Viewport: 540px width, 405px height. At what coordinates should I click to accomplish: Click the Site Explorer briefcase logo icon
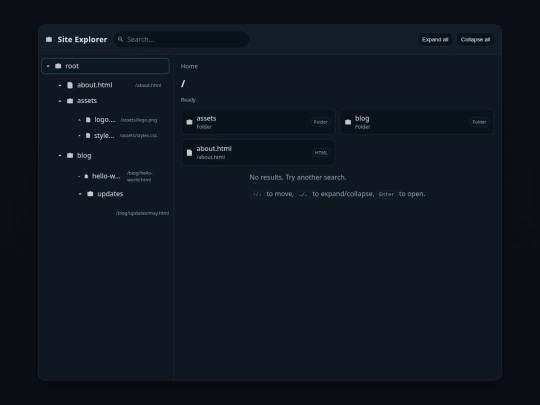(49, 40)
